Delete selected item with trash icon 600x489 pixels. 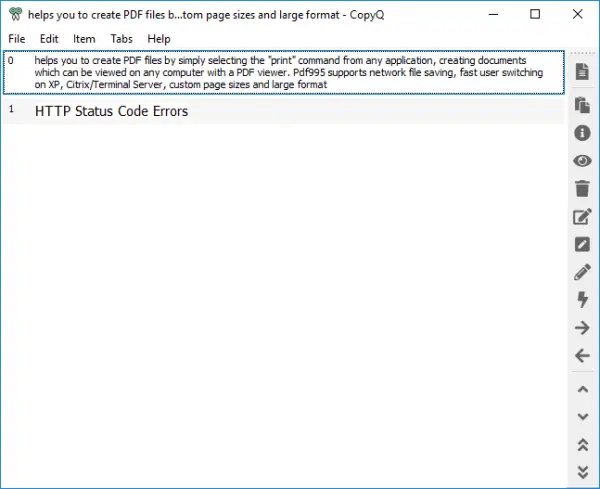(x=582, y=189)
